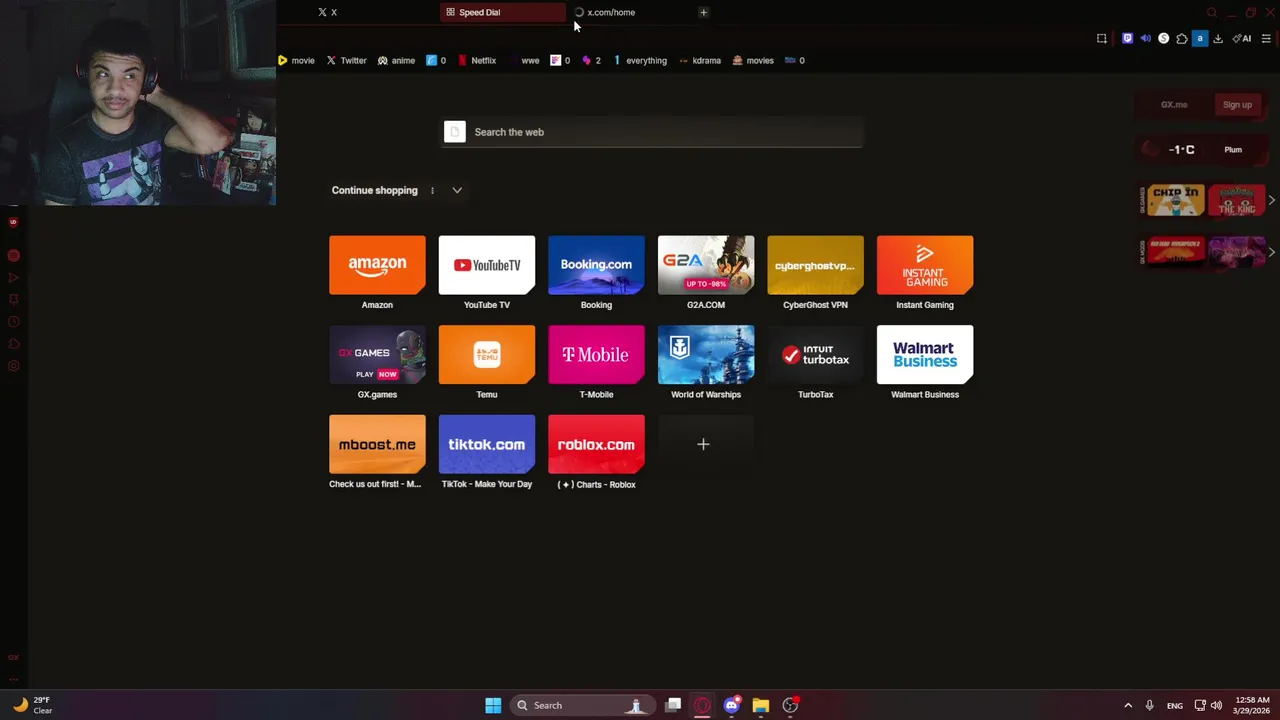Switch to the x.com/home tab

coord(630,12)
